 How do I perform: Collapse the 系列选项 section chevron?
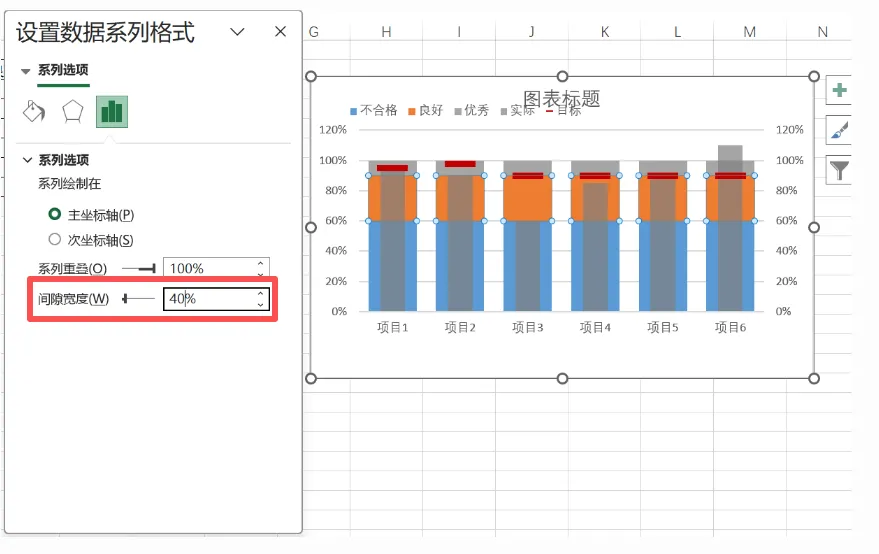click(27, 160)
